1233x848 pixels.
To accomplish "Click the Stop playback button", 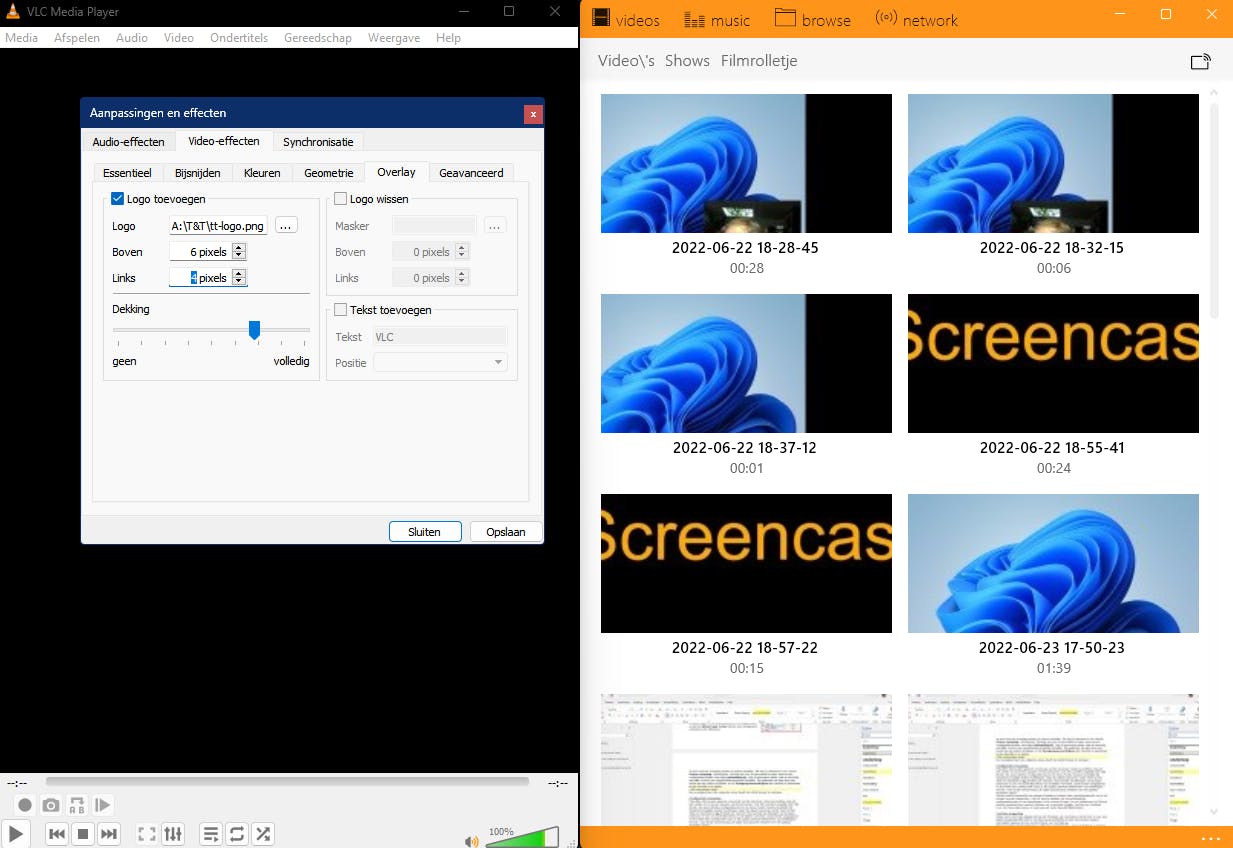I will (x=83, y=834).
